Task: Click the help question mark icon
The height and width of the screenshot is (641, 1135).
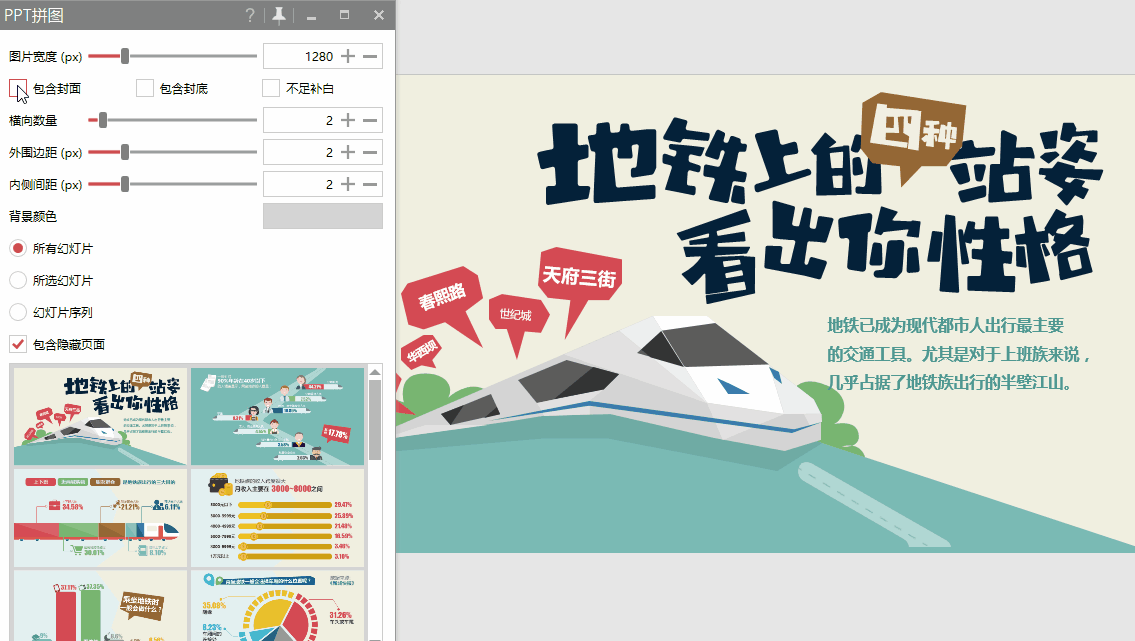Action: 250,15
